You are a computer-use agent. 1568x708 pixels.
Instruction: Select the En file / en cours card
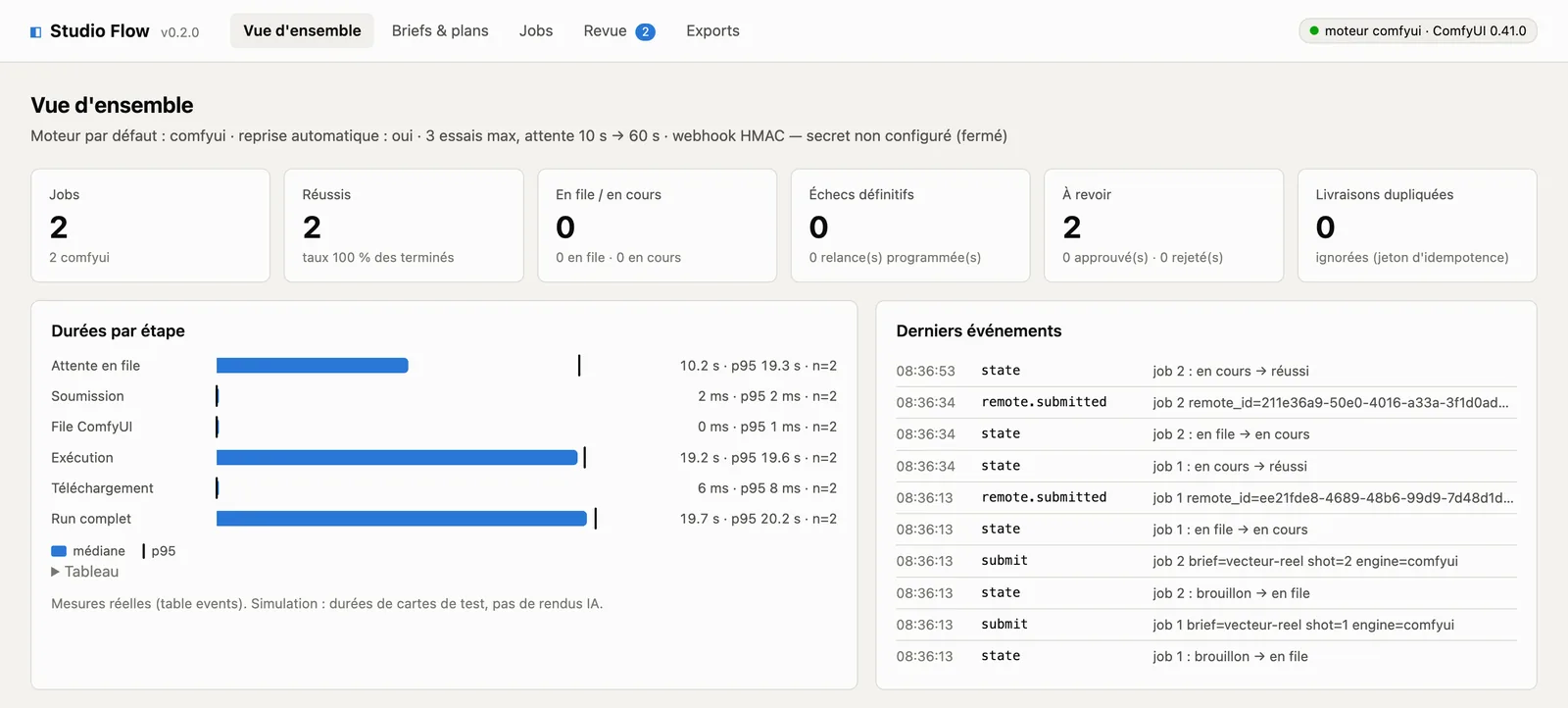658,226
